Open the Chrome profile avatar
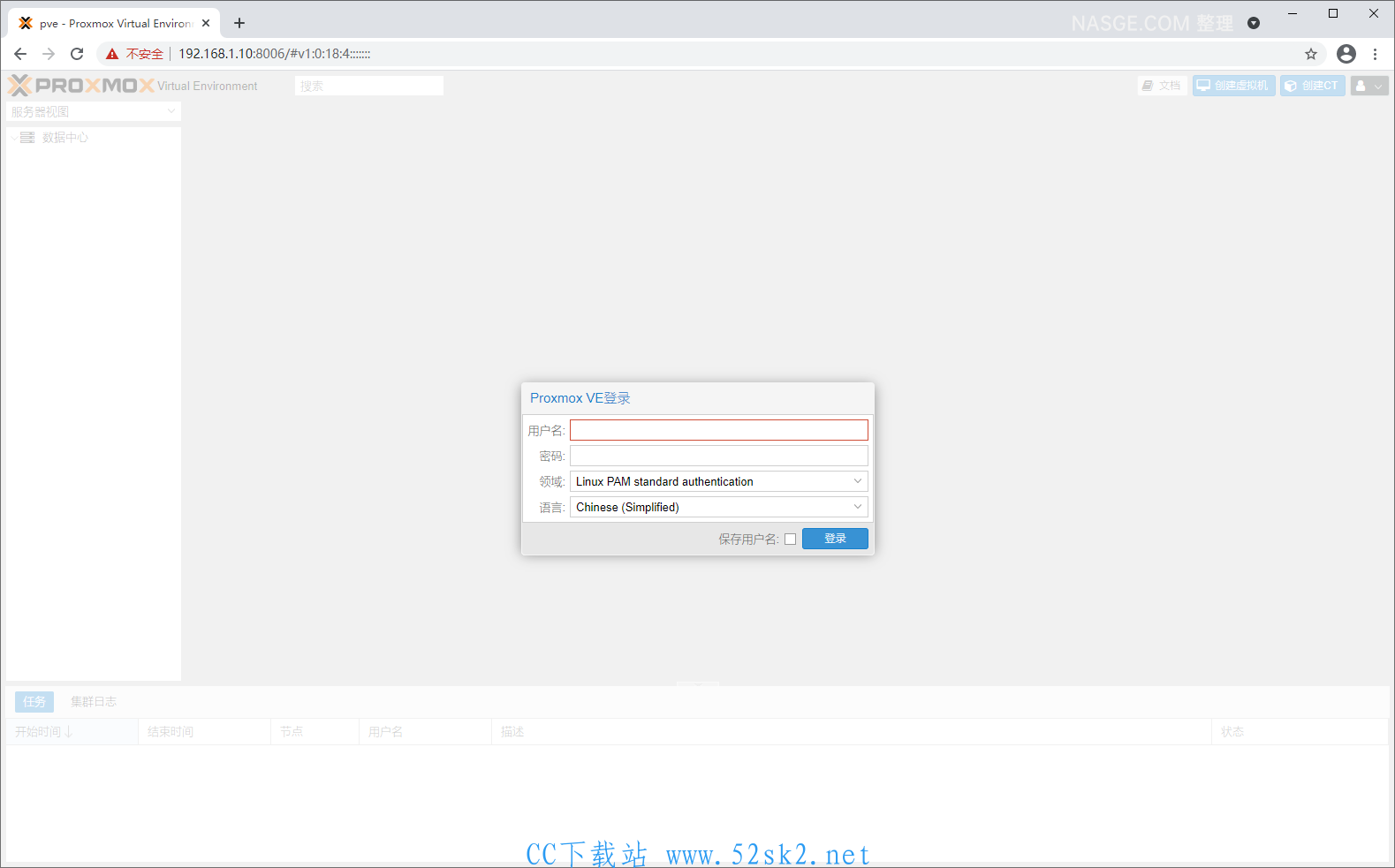Viewport: 1395px width, 868px height. pos(1346,54)
